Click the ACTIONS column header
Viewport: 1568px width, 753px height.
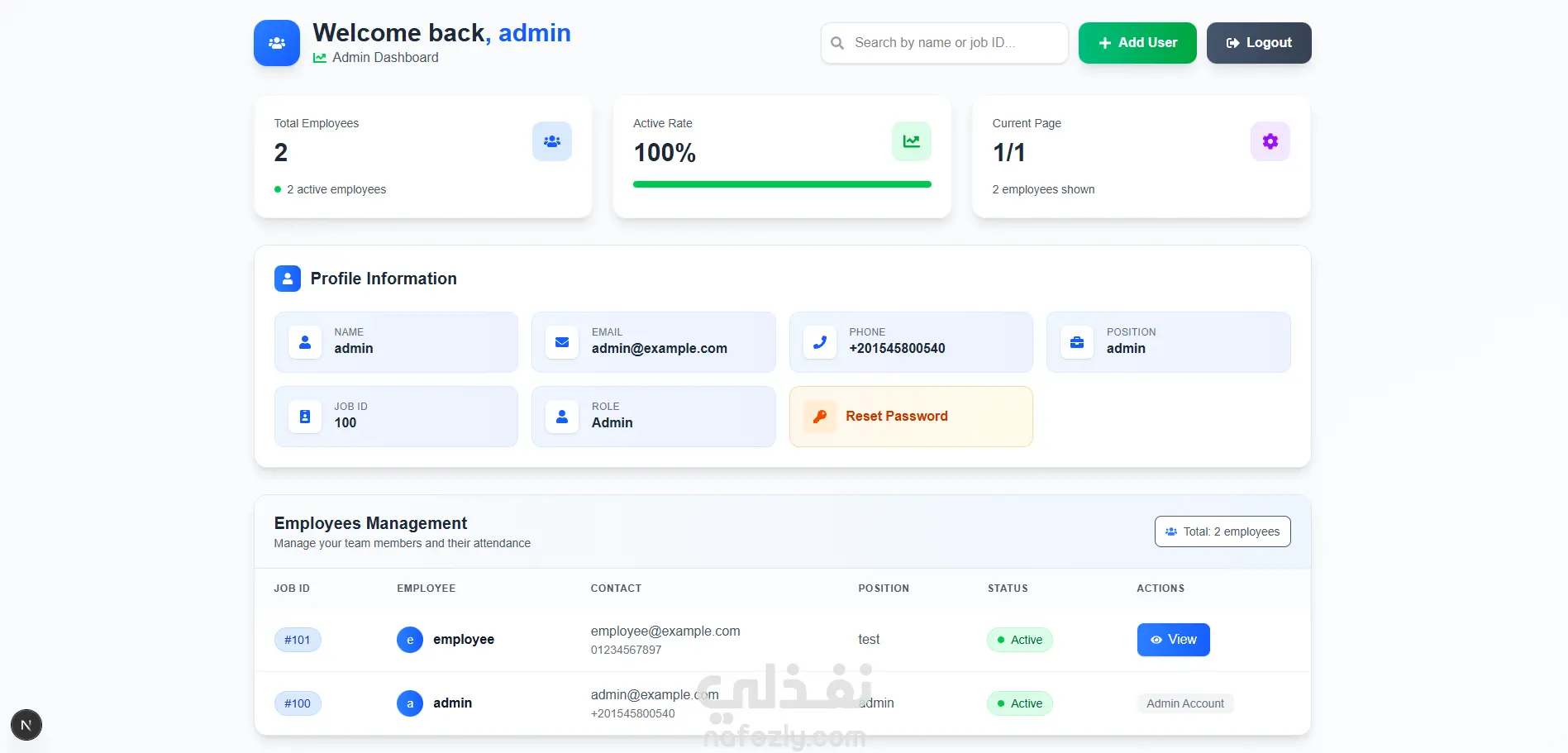1161,589
